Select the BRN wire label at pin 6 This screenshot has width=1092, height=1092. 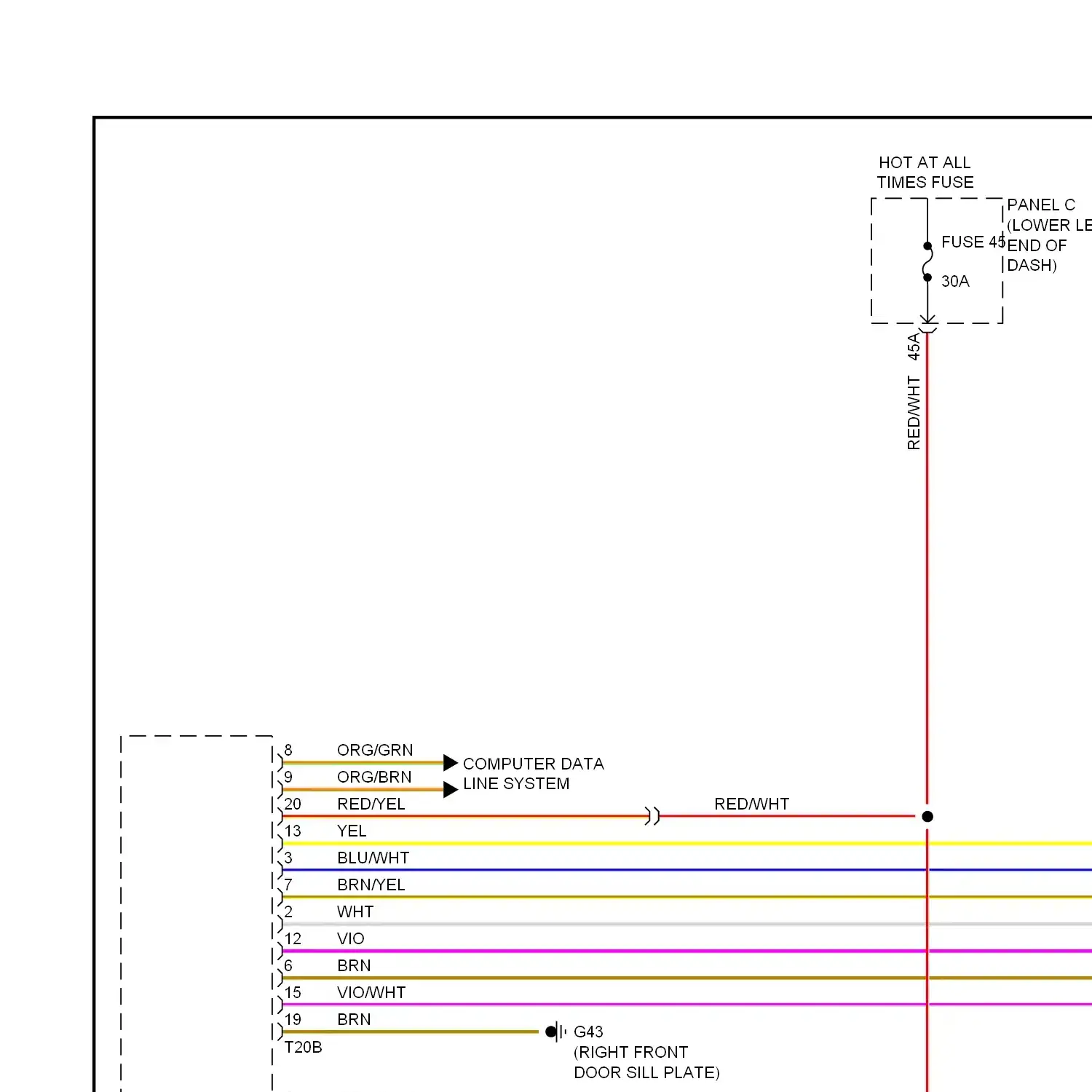pos(354,965)
